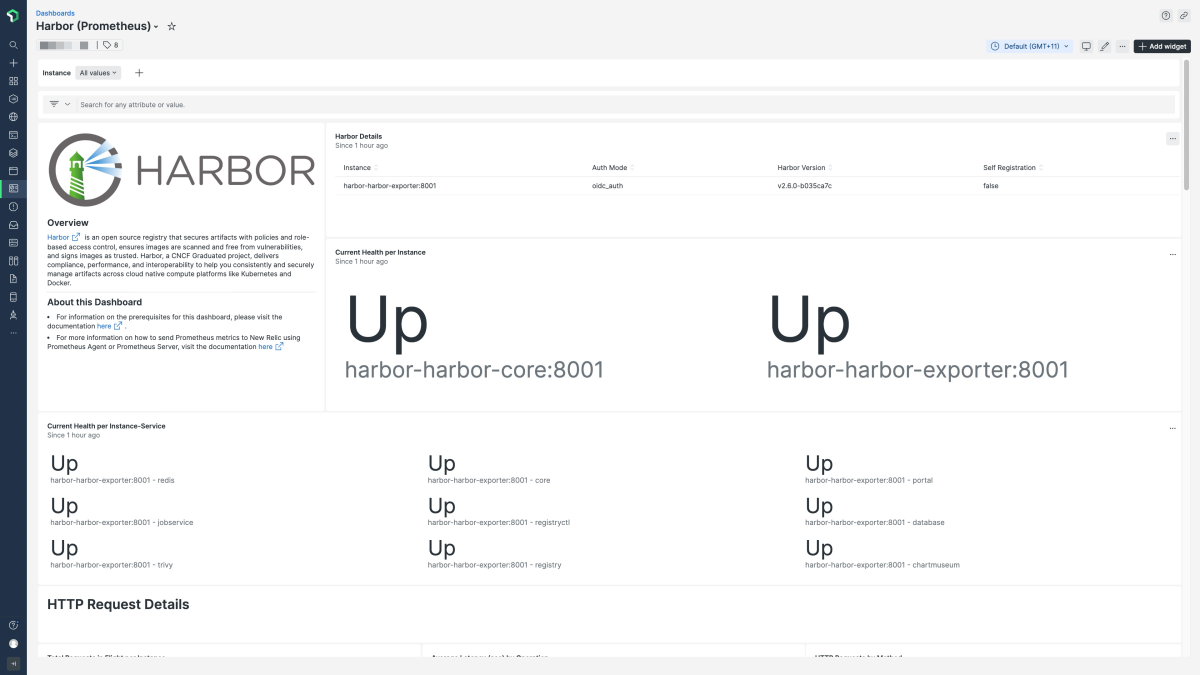Click the stacked layers icon in sidebar

13,153
